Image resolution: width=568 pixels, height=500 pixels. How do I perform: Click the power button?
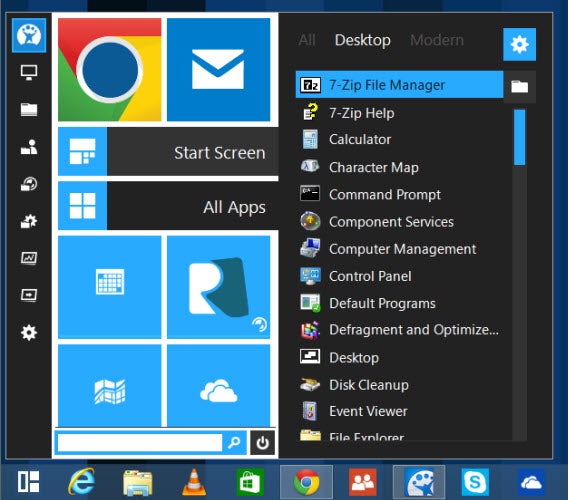pyautogui.click(x=262, y=442)
